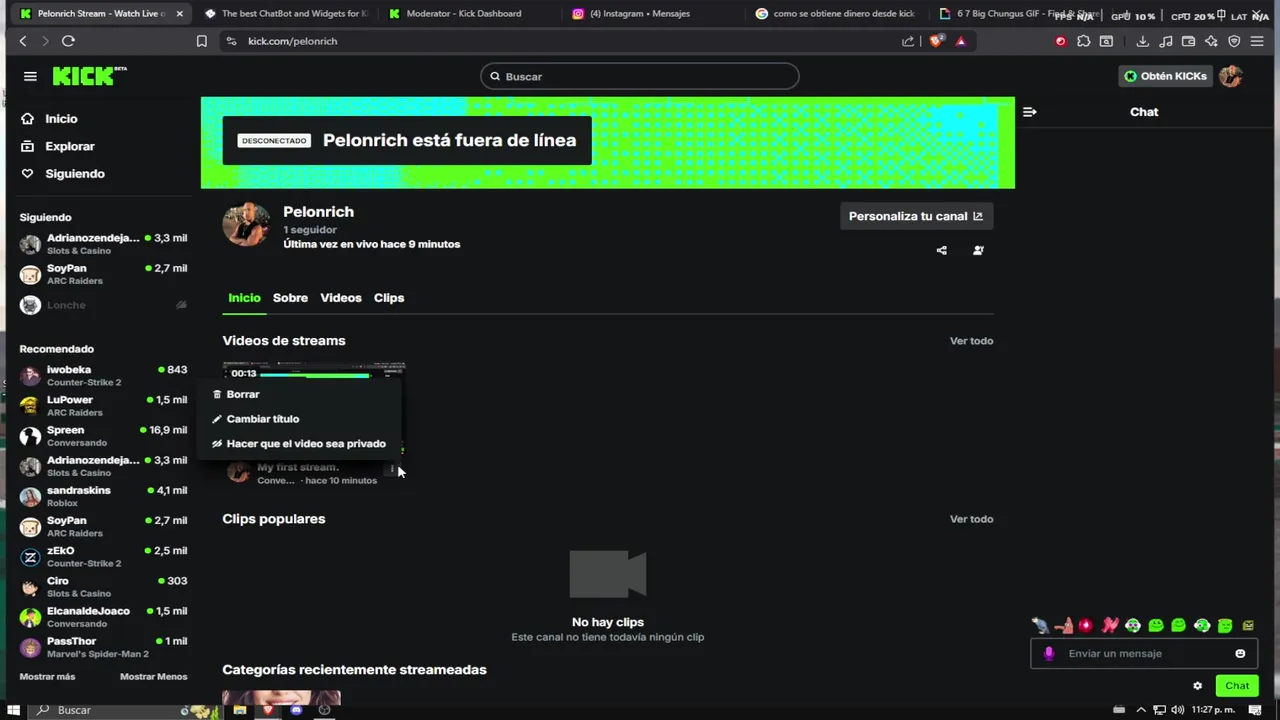Image resolution: width=1280 pixels, height=720 pixels.
Task: Click the green Chat send button
Action: (x=1237, y=686)
